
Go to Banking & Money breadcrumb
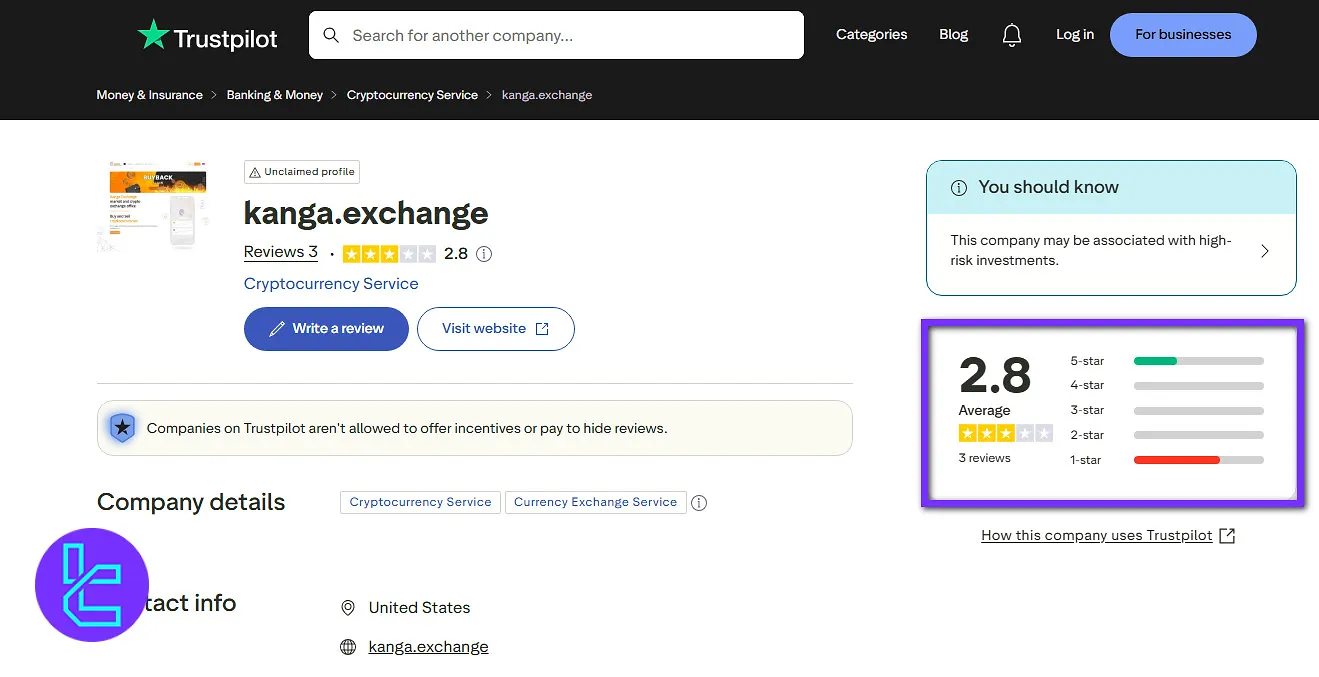[x=275, y=95]
